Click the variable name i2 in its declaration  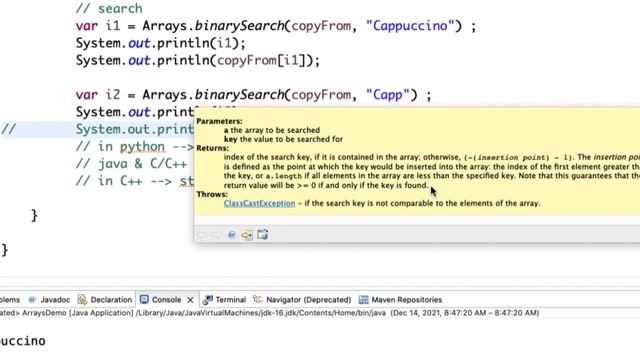coord(113,95)
